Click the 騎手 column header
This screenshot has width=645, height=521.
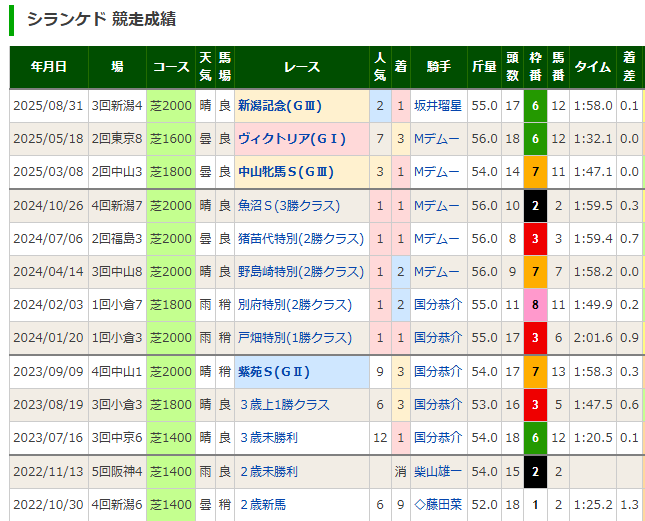click(x=438, y=67)
